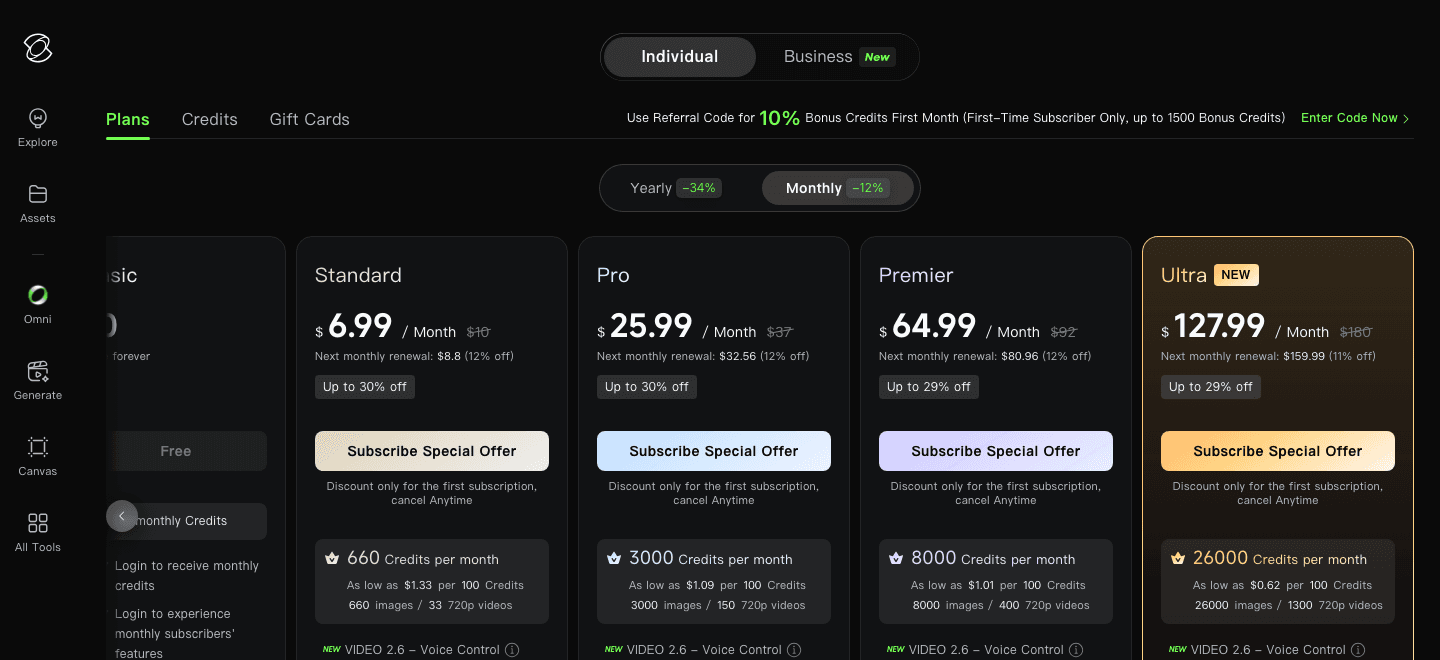Open the Credits tab

click(x=210, y=119)
